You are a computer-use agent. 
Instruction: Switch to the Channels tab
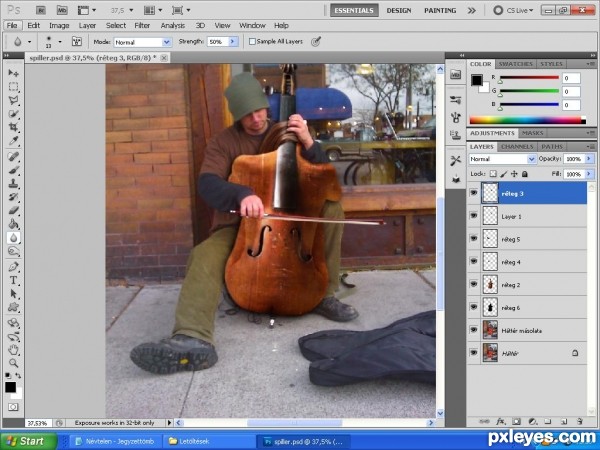517,147
